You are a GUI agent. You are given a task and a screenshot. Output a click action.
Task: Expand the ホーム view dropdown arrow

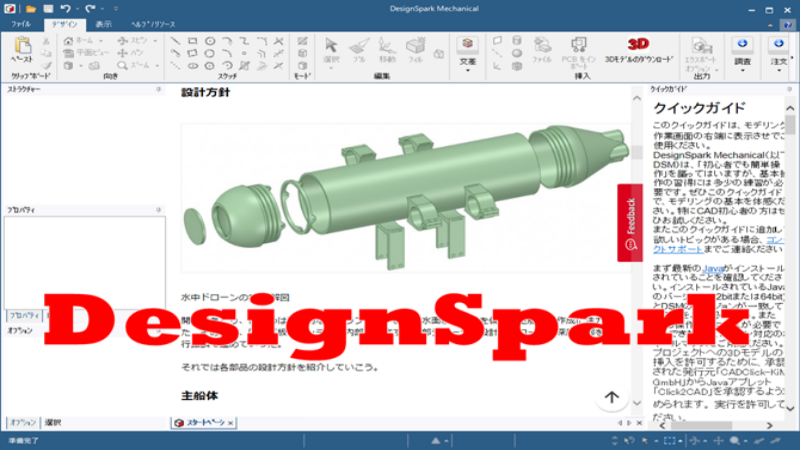(101, 41)
